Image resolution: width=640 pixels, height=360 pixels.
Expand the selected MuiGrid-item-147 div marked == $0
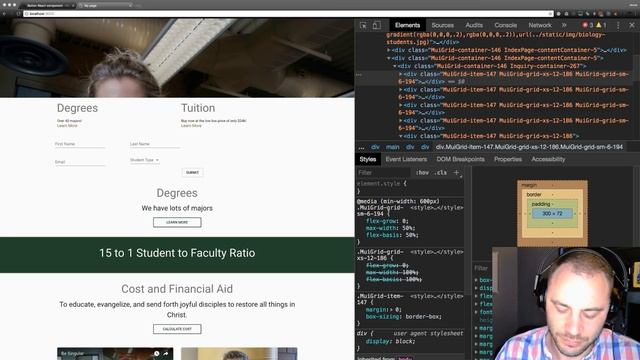click(400, 74)
